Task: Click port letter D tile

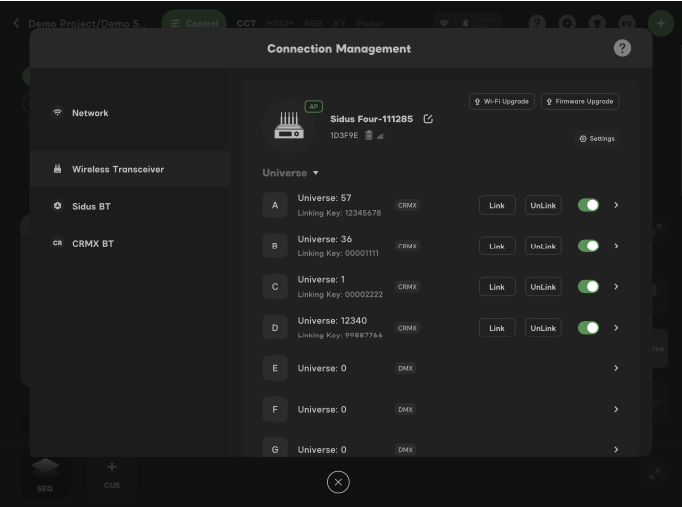Action: tap(275, 328)
